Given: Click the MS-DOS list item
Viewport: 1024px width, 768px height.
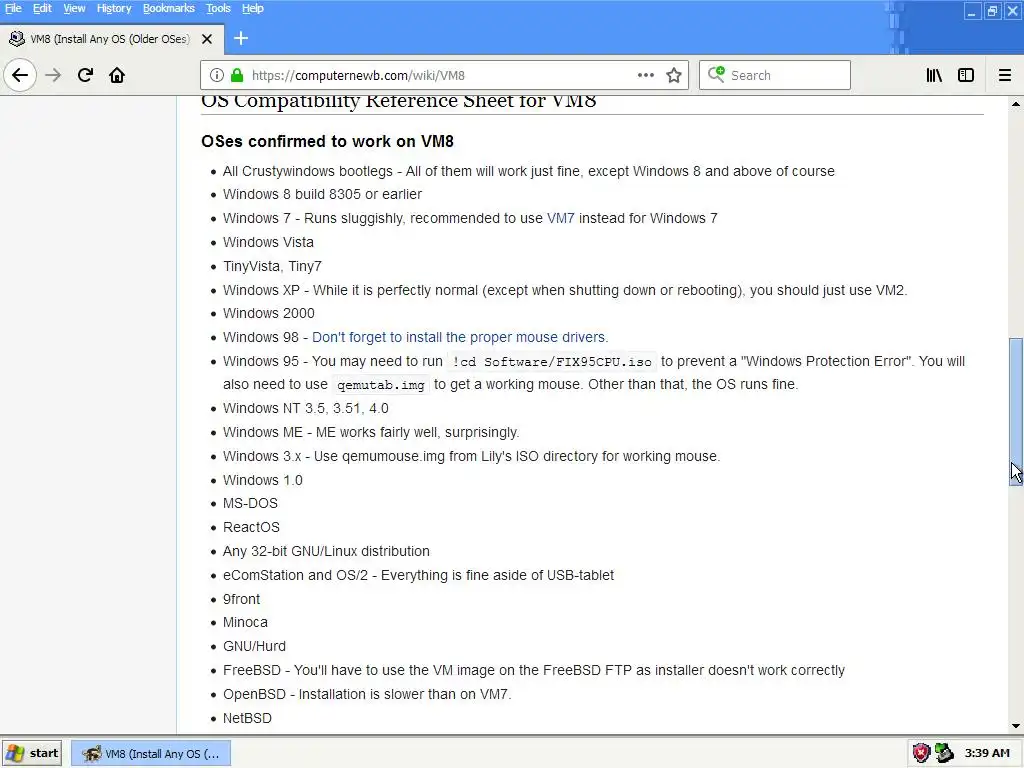Looking at the screenshot, I should 250,504.
